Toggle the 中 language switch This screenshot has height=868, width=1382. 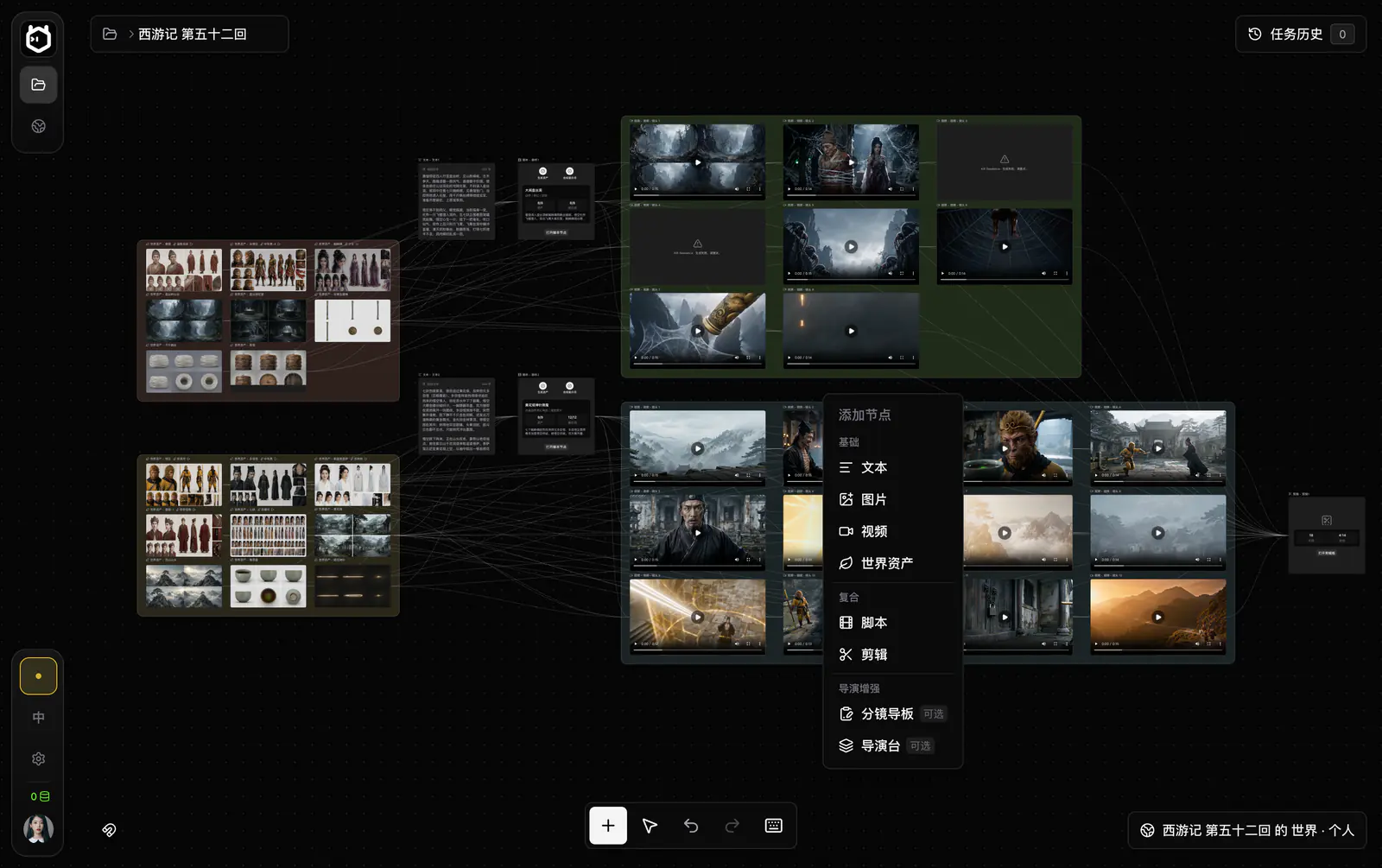point(39,718)
